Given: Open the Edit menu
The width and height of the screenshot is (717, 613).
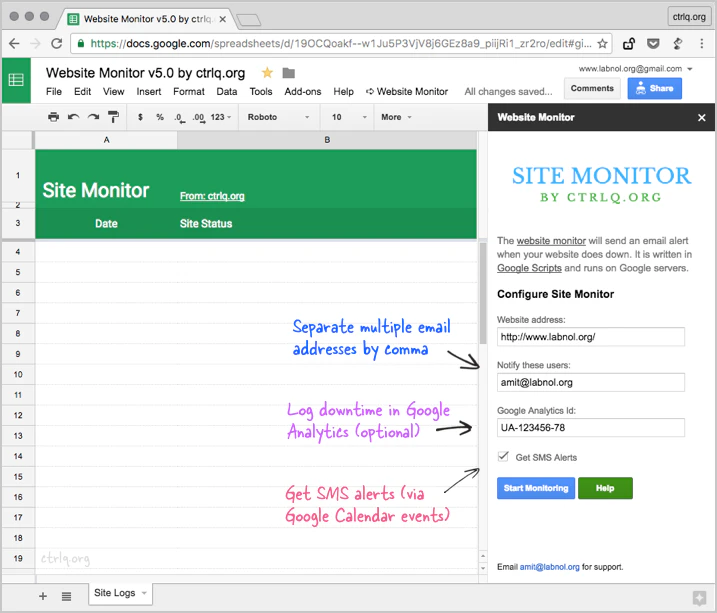Looking at the screenshot, I should point(82,91).
